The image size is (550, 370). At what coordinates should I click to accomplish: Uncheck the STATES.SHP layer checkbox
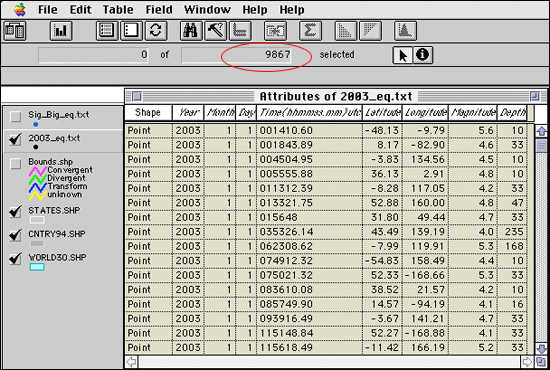pyautogui.click(x=15, y=211)
